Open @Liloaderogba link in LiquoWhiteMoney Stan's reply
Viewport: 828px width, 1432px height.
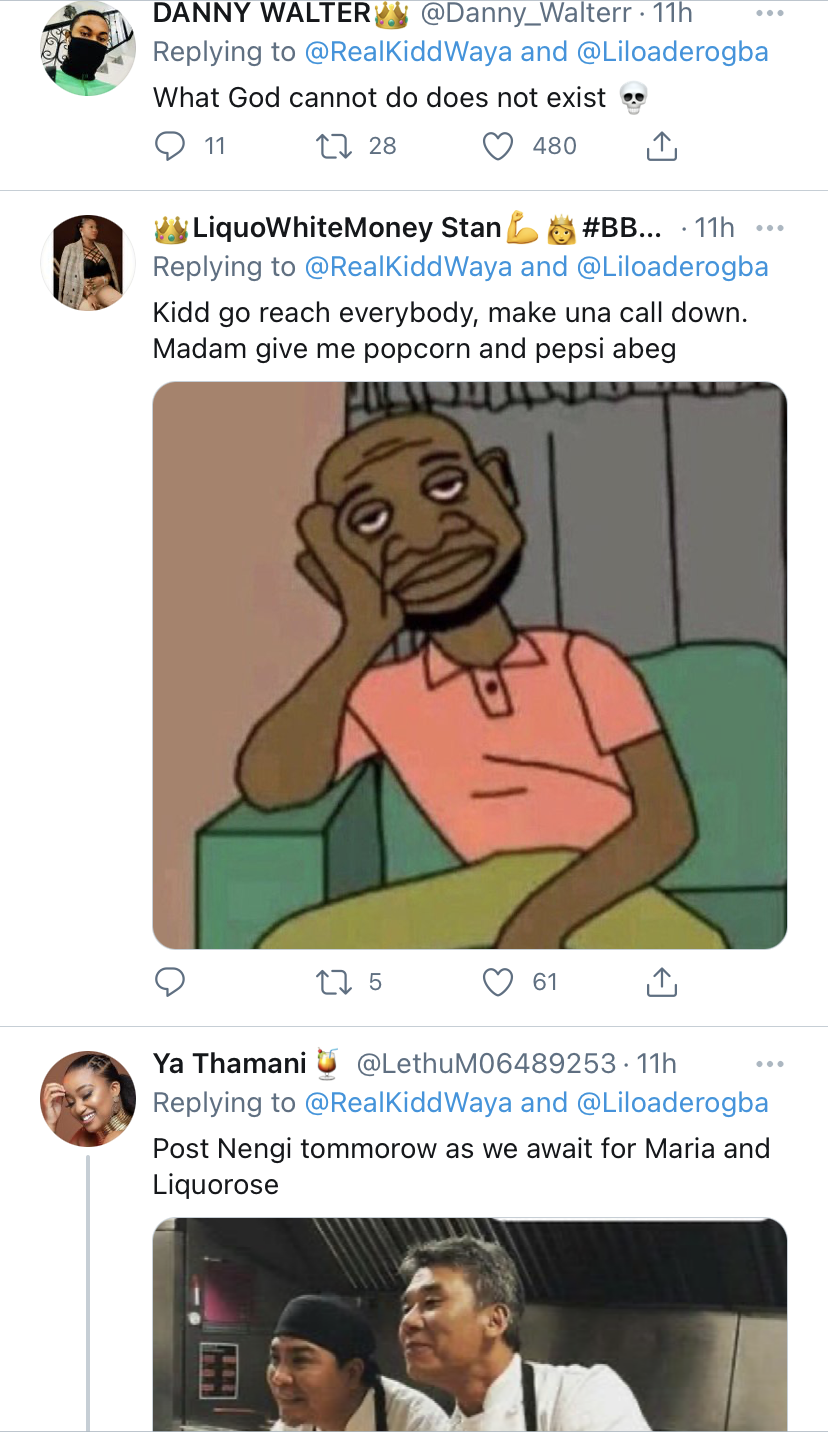[x=672, y=267]
